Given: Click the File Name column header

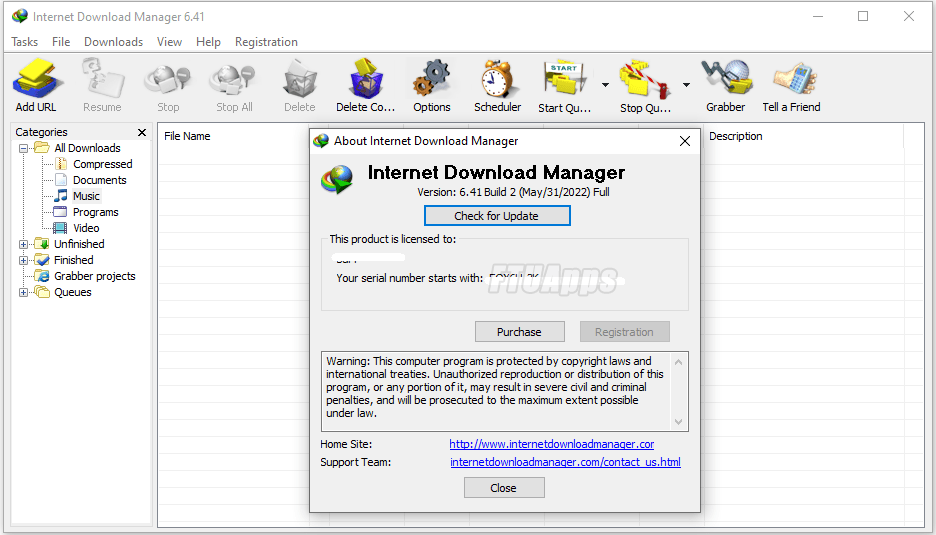Looking at the screenshot, I should pos(187,136).
